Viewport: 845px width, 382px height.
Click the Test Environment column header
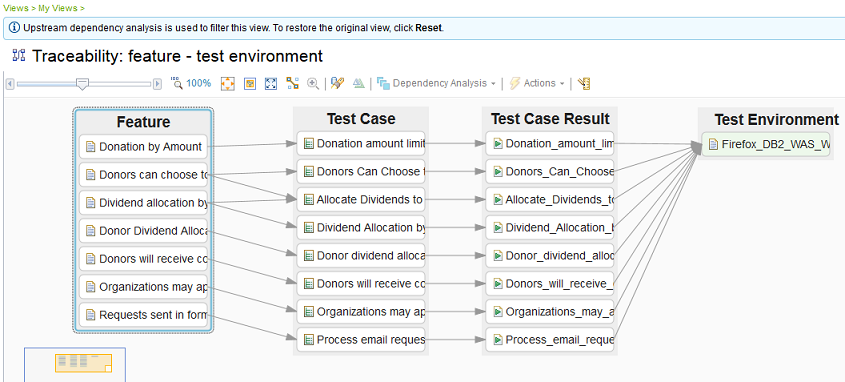pos(777,119)
